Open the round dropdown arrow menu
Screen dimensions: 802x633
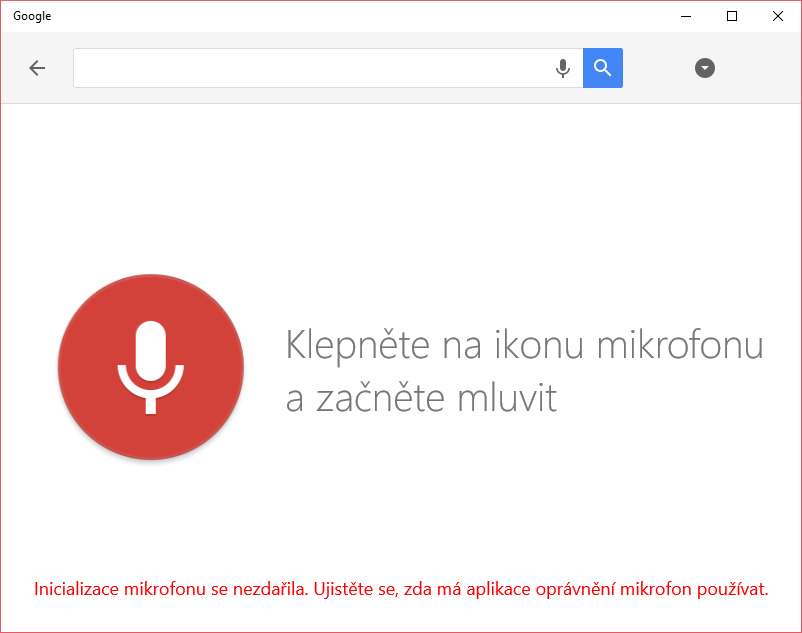pyautogui.click(x=704, y=68)
